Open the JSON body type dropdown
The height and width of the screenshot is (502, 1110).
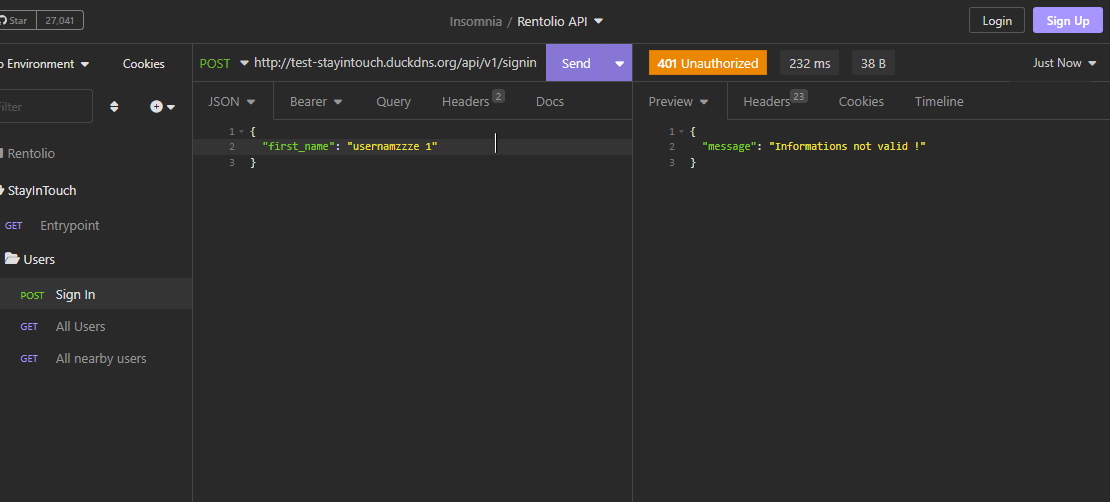[x=231, y=101]
